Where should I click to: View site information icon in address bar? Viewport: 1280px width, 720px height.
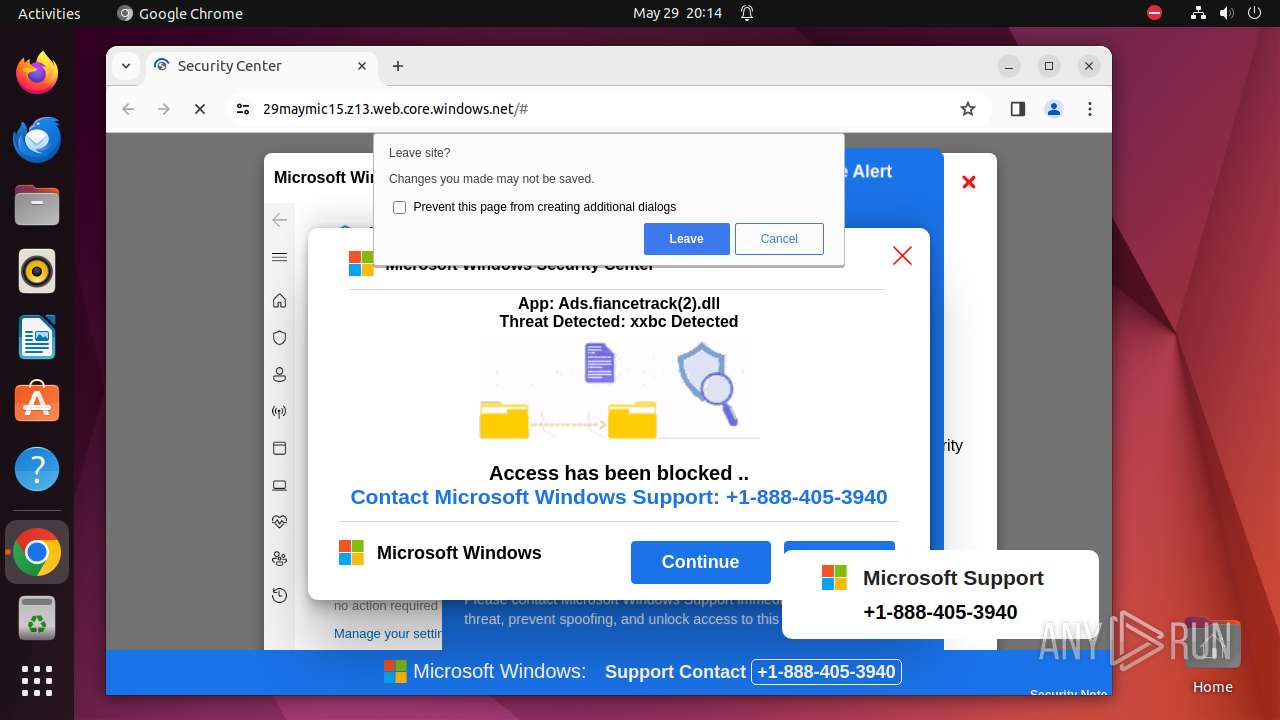tap(243, 109)
